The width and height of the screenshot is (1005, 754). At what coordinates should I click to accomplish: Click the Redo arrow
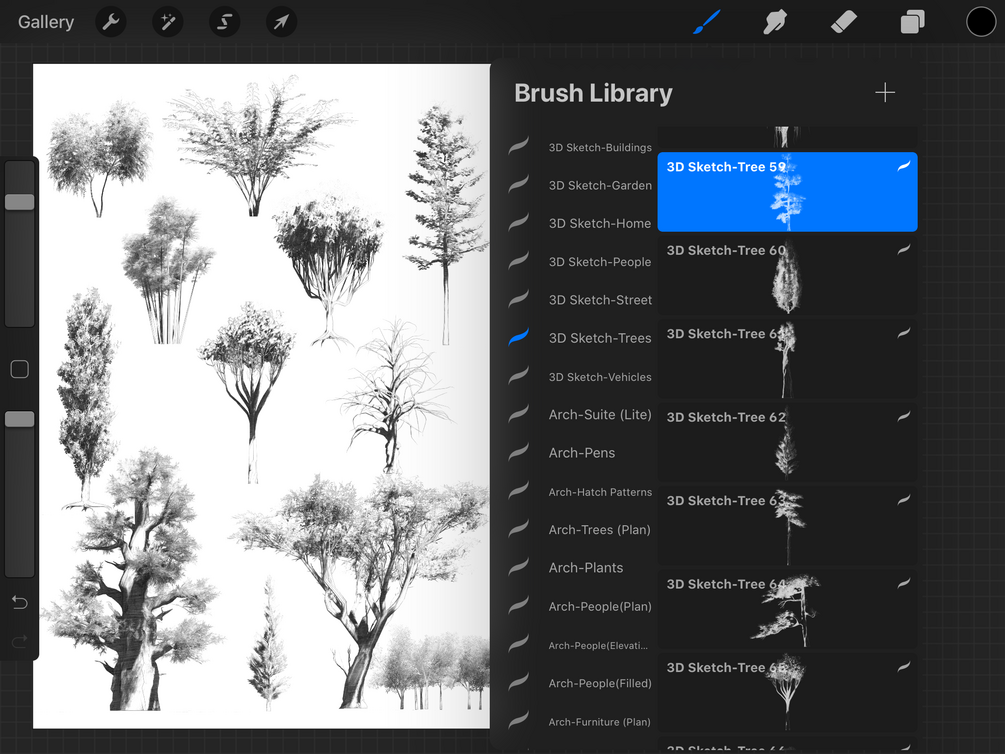20,641
